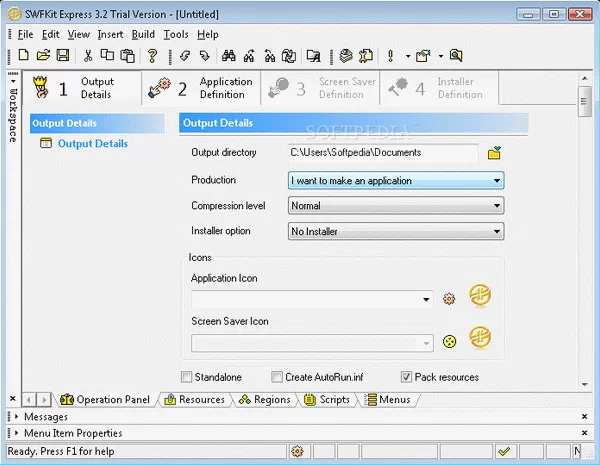Click the green checkmark in status bar
The height and width of the screenshot is (465, 600).
[x=504, y=452]
